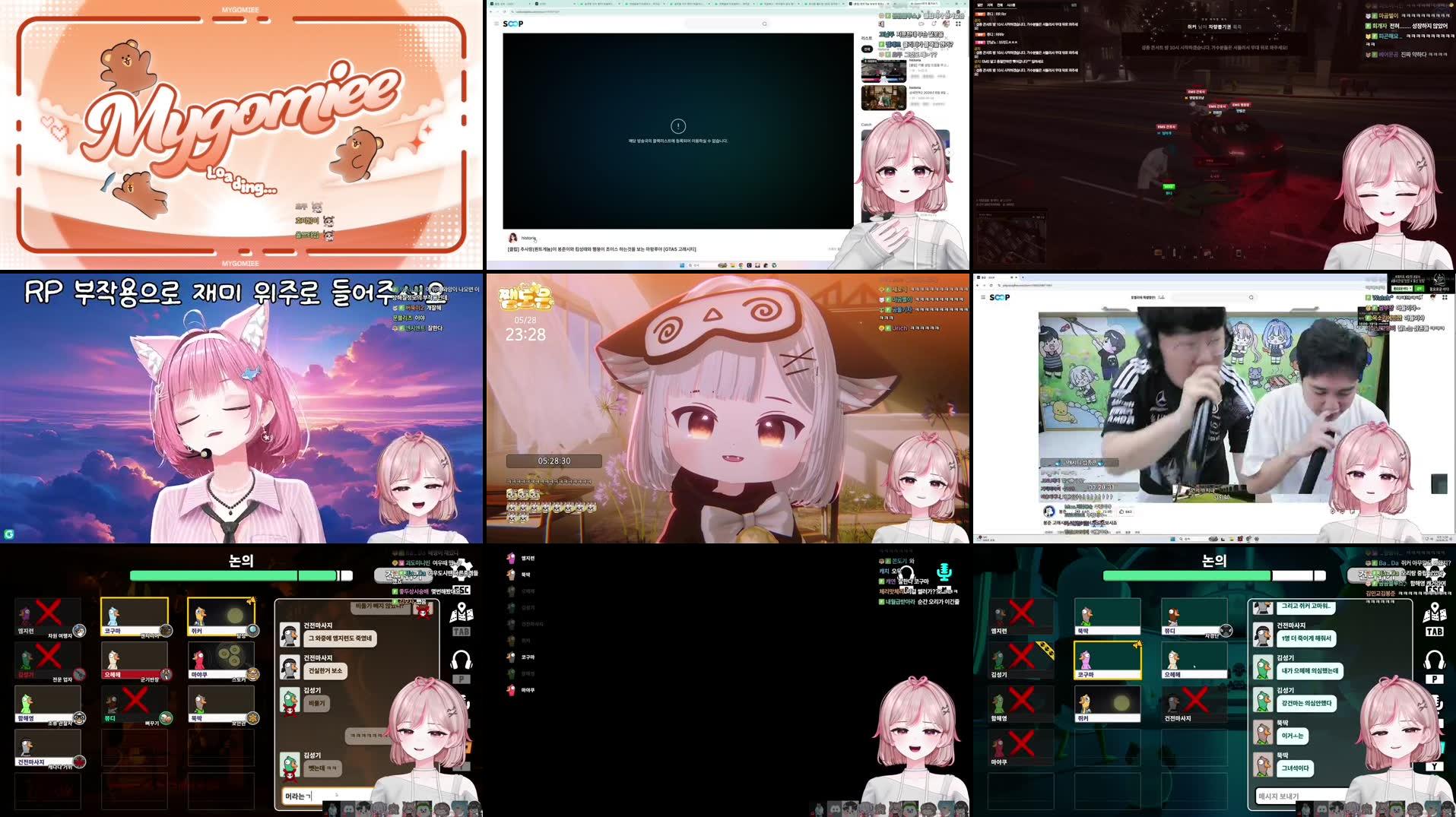Open the apps grid icon on the blacklist-error SOOP page
This screenshot has height=817, width=1456.
pyautogui.click(x=958, y=24)
